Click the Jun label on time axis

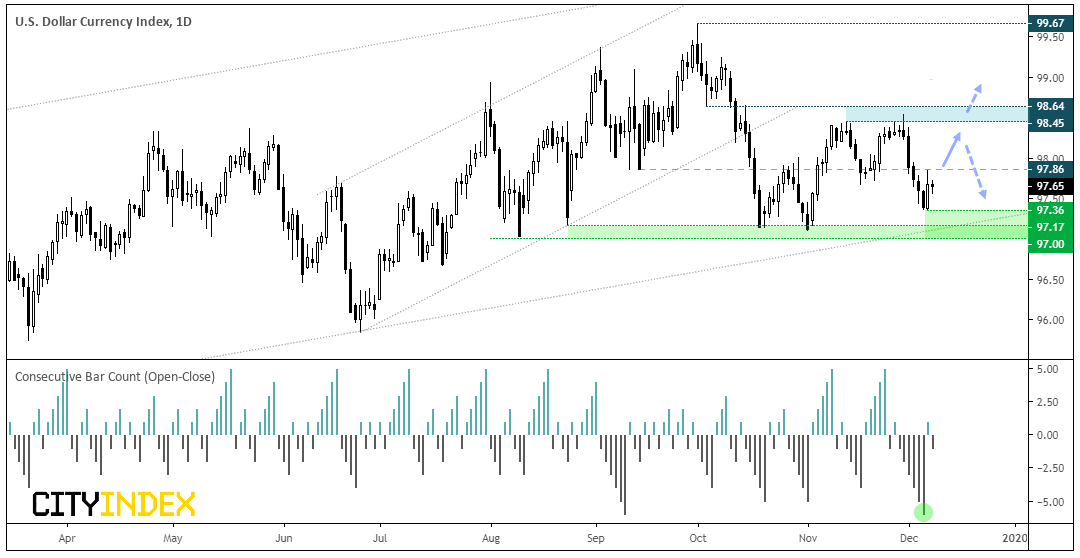pos(283,536)
